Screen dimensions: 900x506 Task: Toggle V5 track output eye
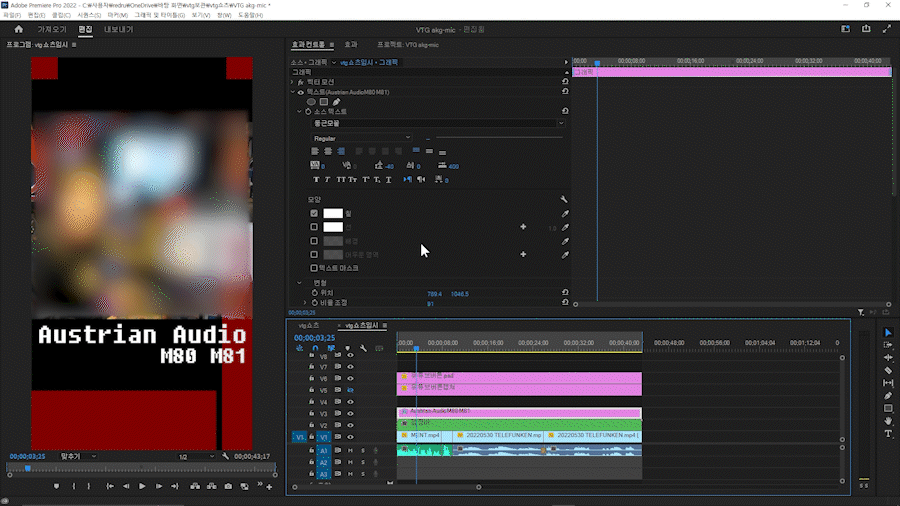click(350, 390)
